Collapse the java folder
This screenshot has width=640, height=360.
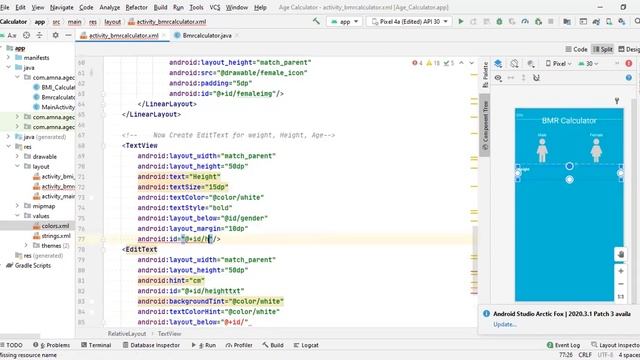coord(9,67)
